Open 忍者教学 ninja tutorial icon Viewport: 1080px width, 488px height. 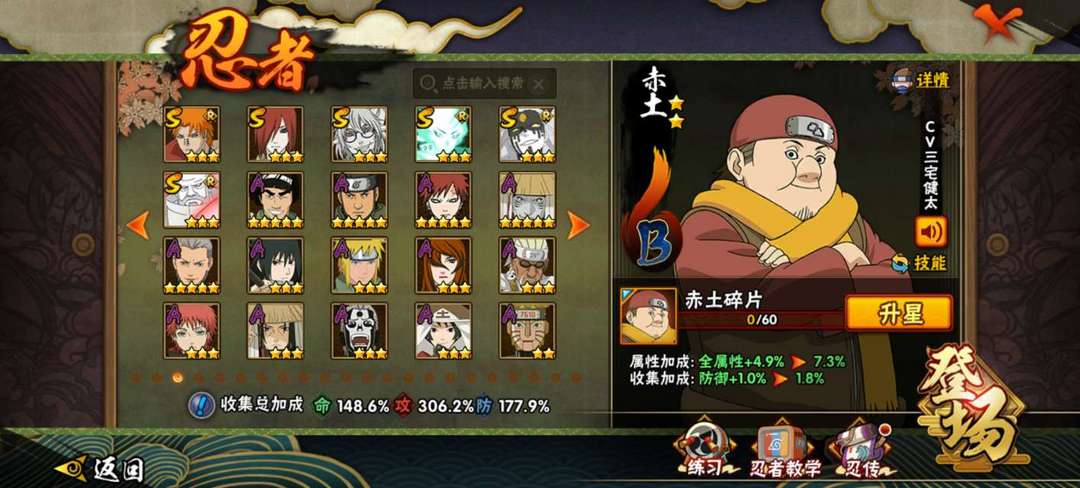[x=785, y=452]
